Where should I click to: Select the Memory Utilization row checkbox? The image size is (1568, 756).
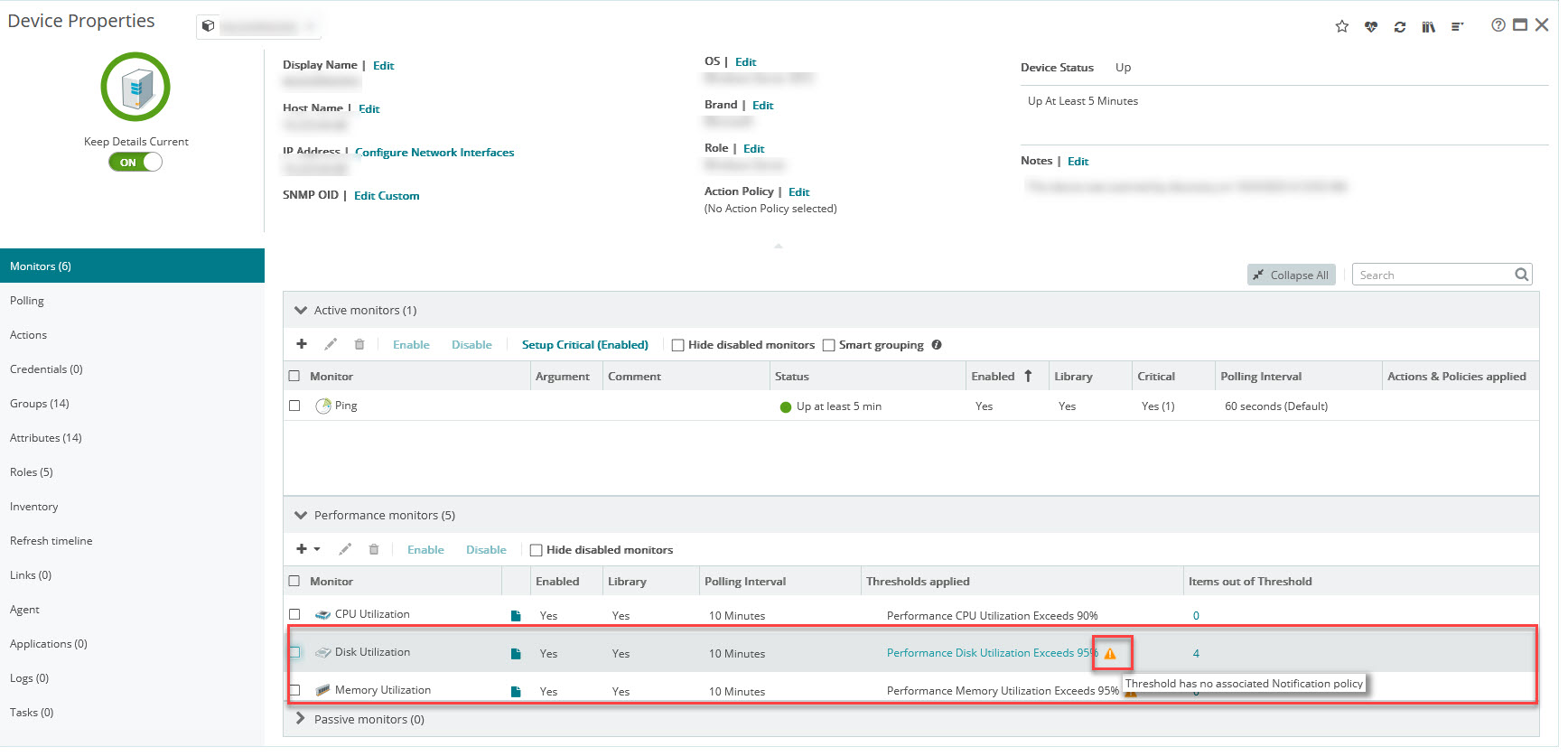coord(294,690)
